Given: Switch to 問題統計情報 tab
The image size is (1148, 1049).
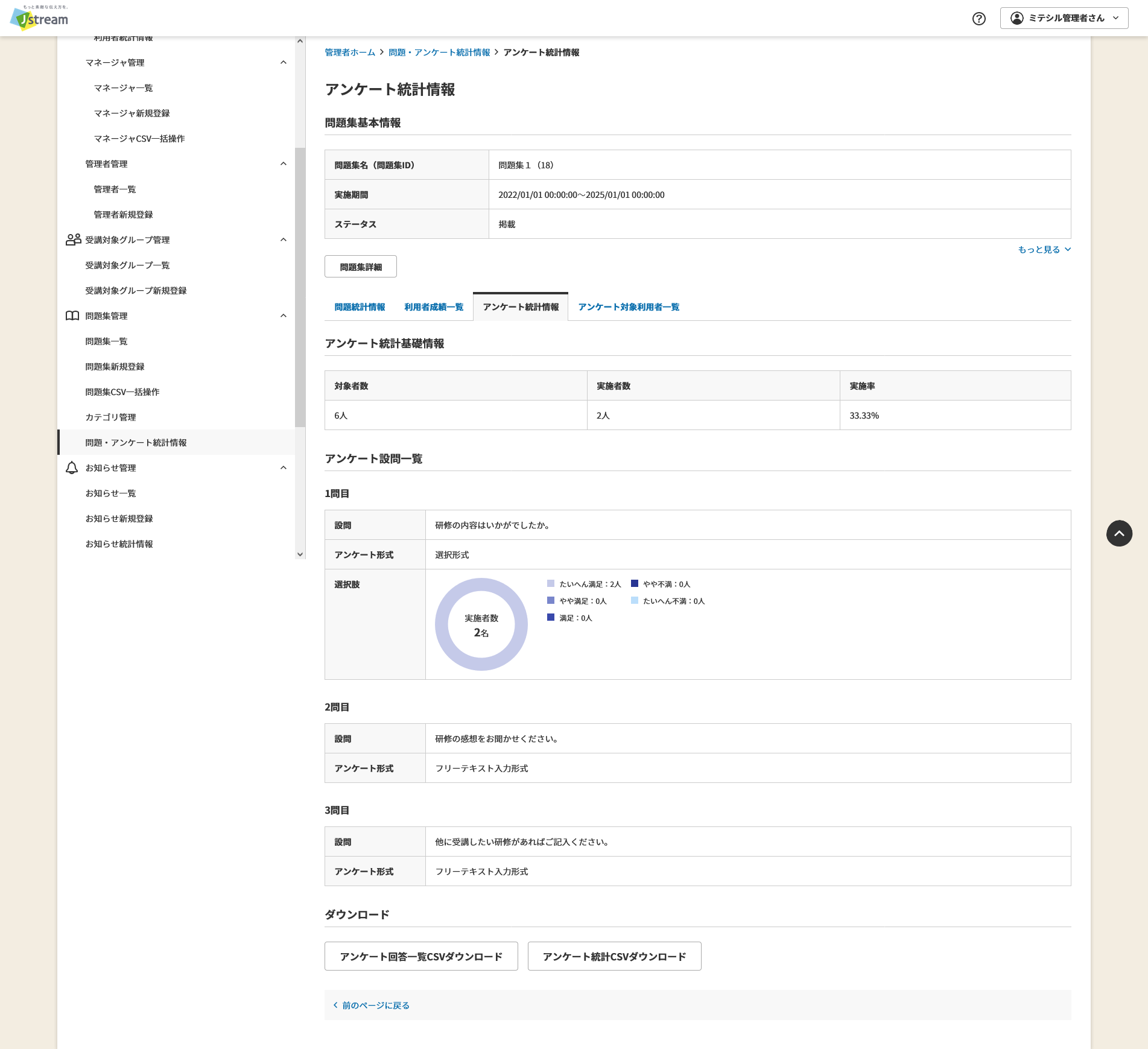Looking at the screenshot, I should pos(360,307).
